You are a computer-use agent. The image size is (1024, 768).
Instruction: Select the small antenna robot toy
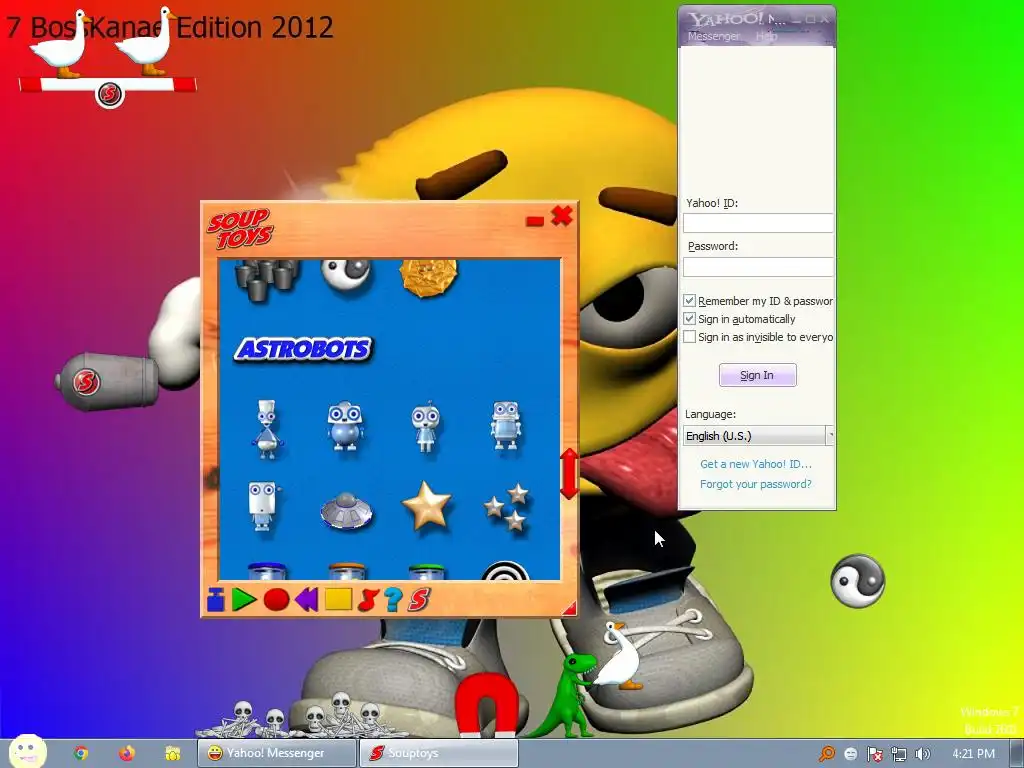pos(426,427)
